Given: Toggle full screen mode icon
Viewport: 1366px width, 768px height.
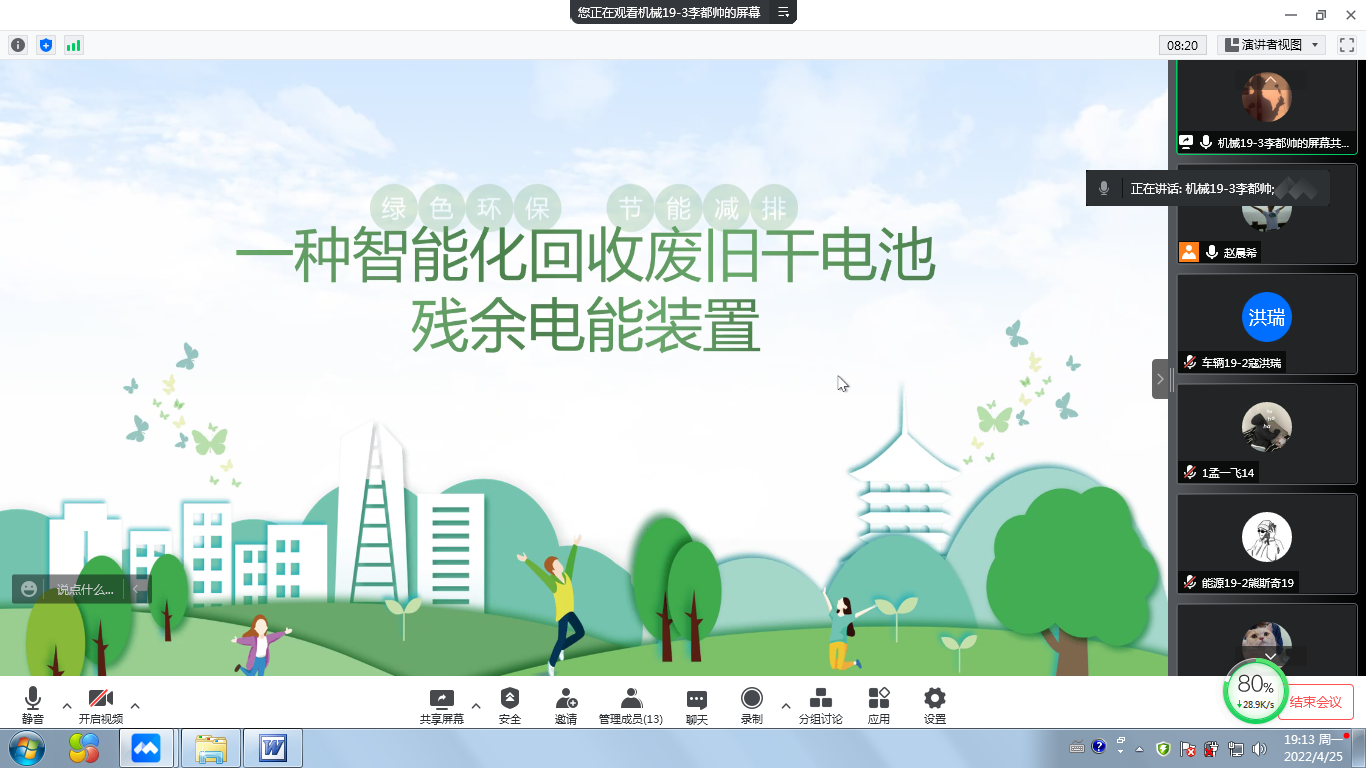Looking at the screenshot, I should tap(1346, 45).
